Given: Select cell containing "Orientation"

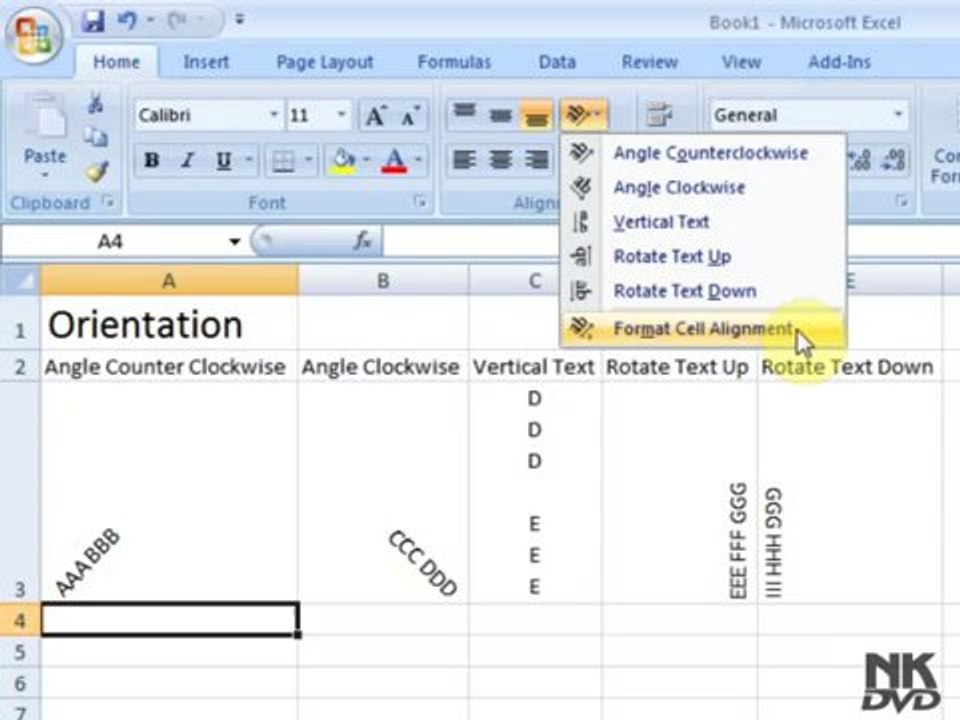Looking at the screenshot, I should click(x=169, y=324).
